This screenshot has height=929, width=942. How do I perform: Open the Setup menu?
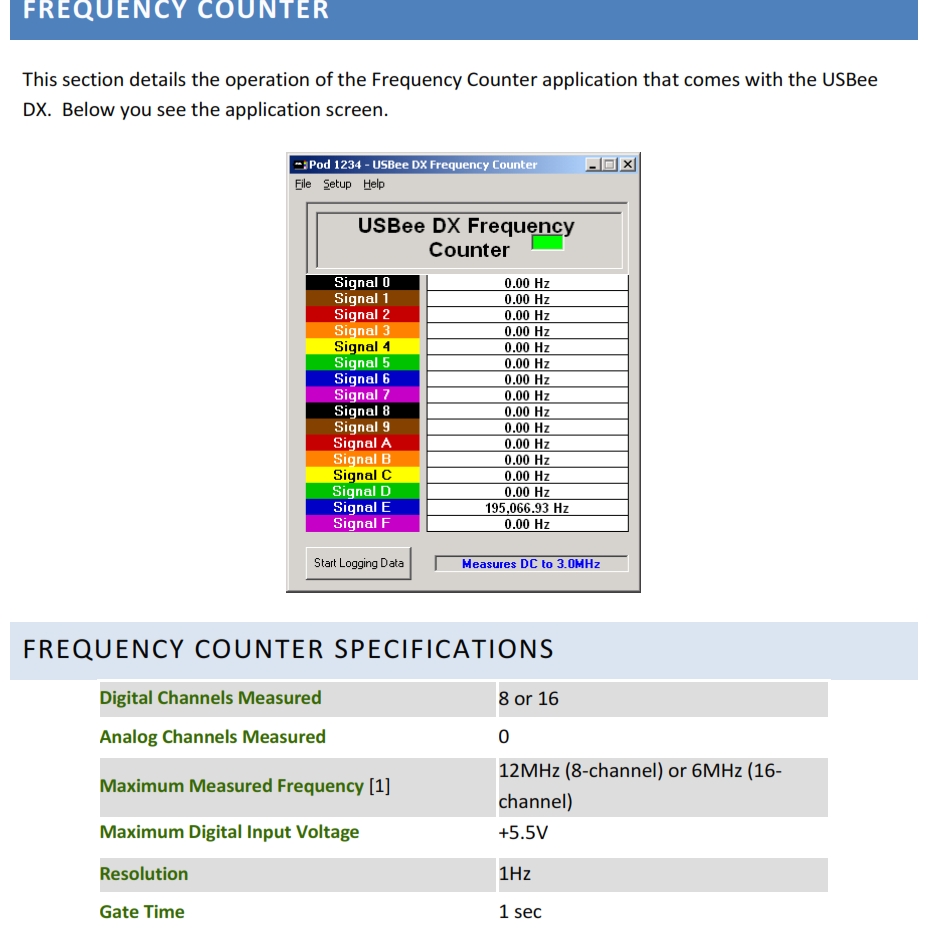(337, 184)
